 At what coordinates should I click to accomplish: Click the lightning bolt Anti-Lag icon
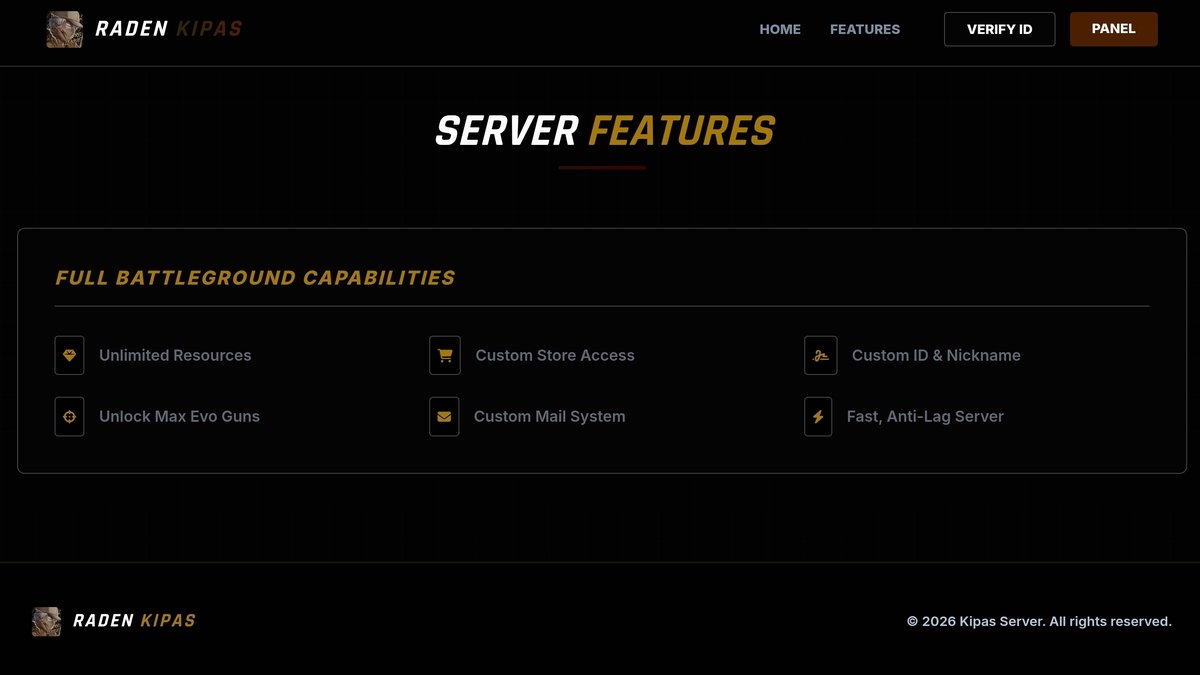click(818, 417)
